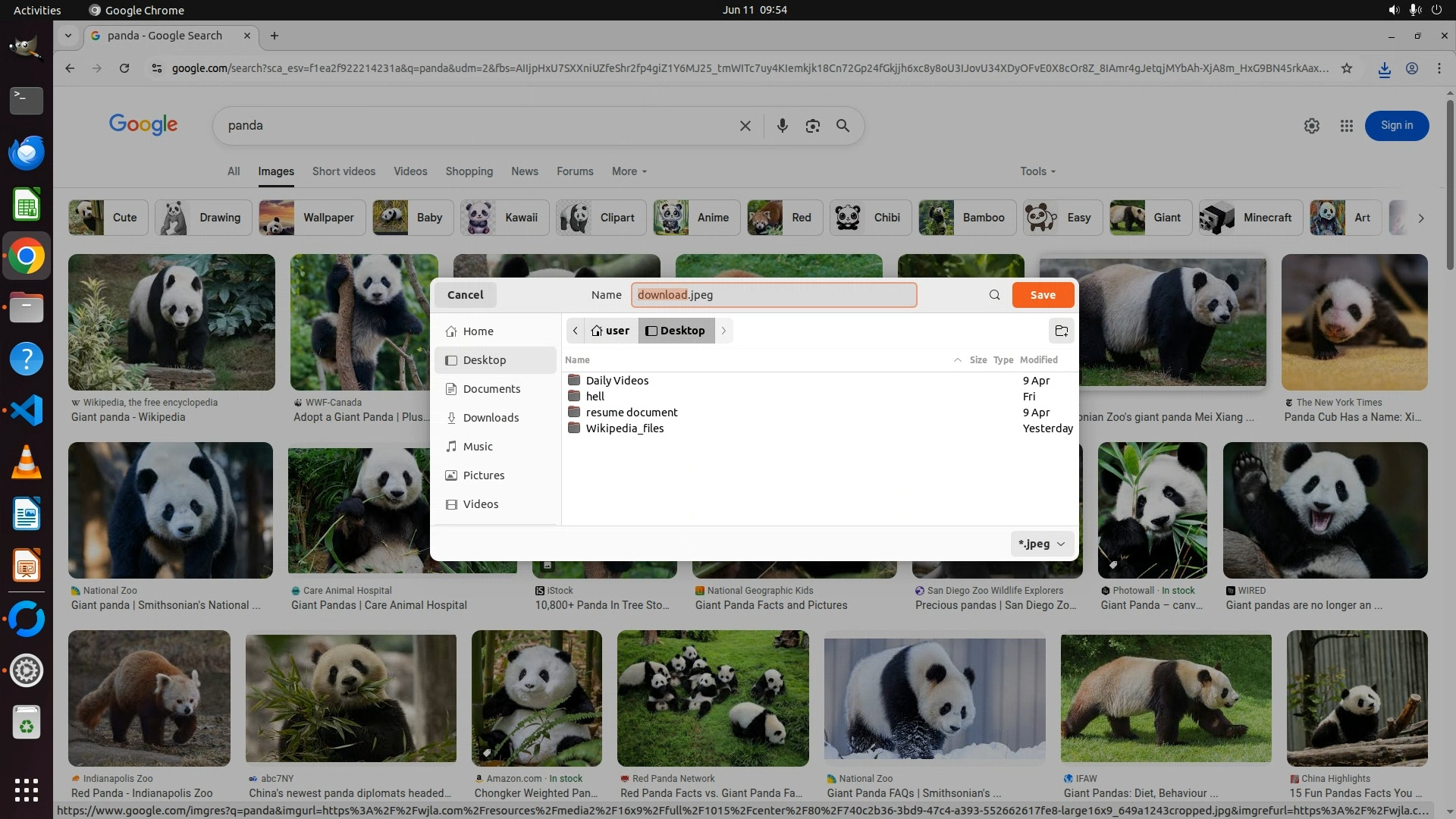Sort files by the Name column header

(x=577, y=360)
